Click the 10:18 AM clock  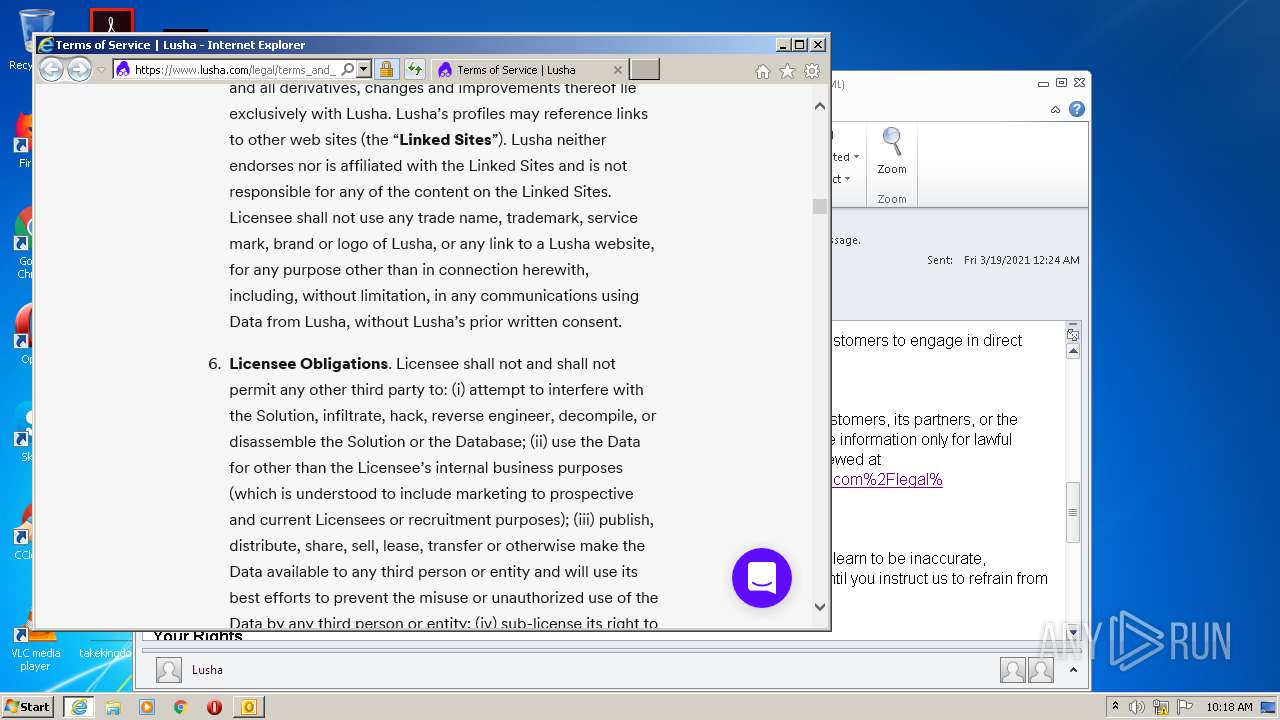coord(1229,707)
